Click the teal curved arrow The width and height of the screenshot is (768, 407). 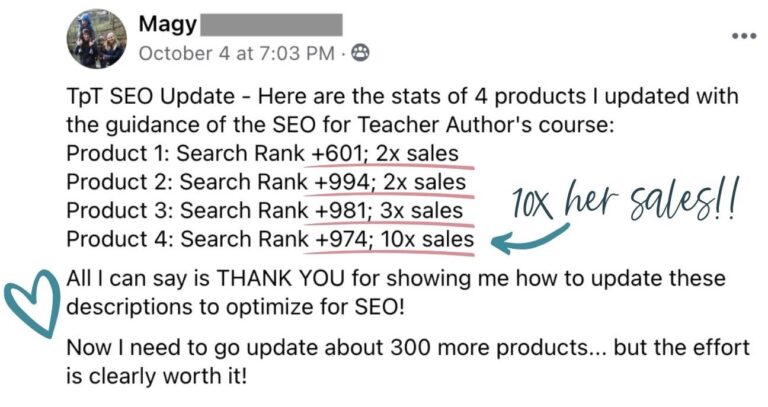point(530,239)
